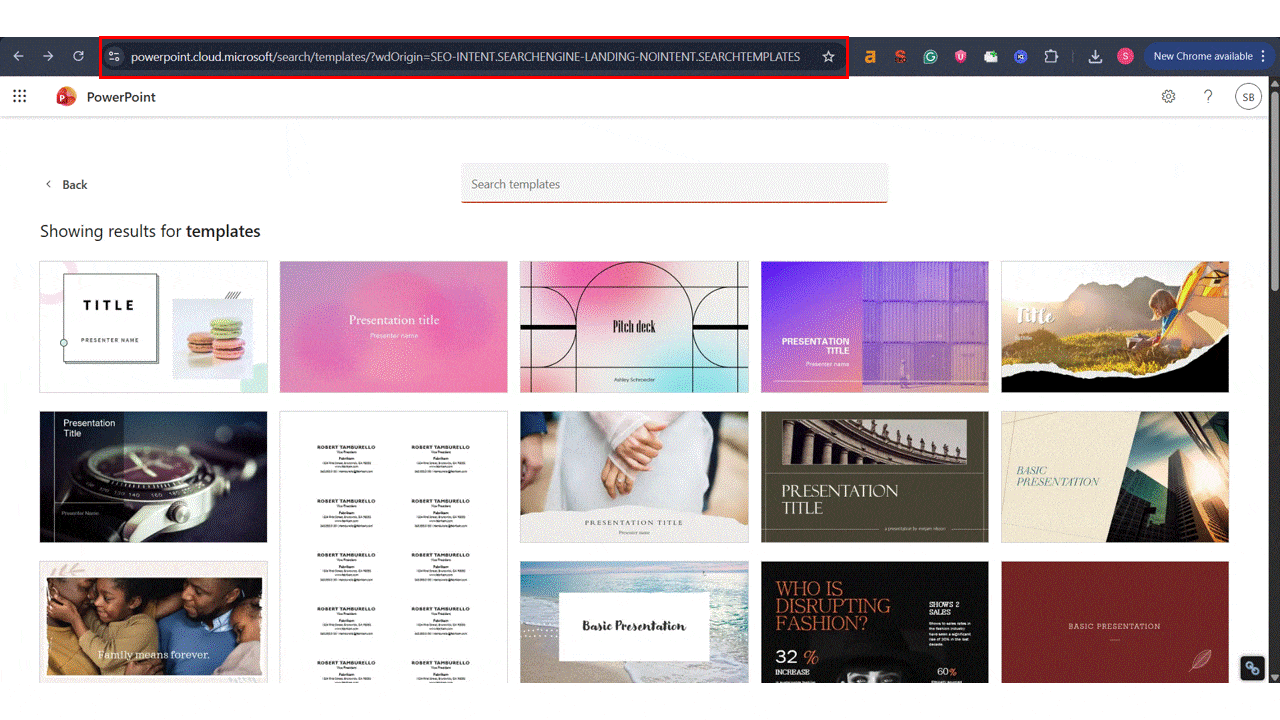Select the 'Pitch deck' template thumbnail
The image size is (1280, 720).
pos(634,327)
